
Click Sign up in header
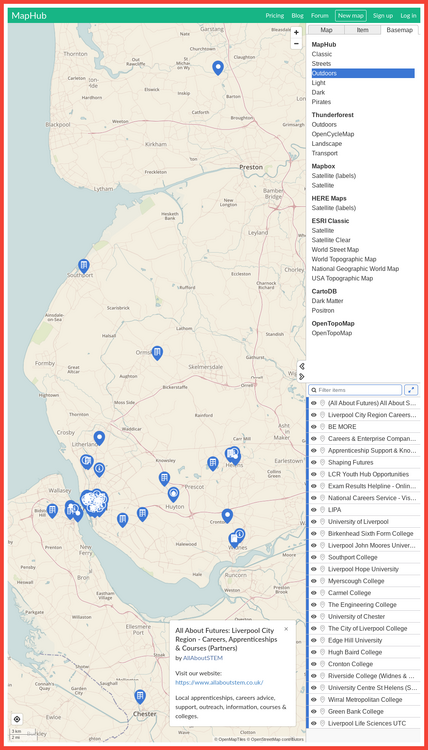[383, 16]
